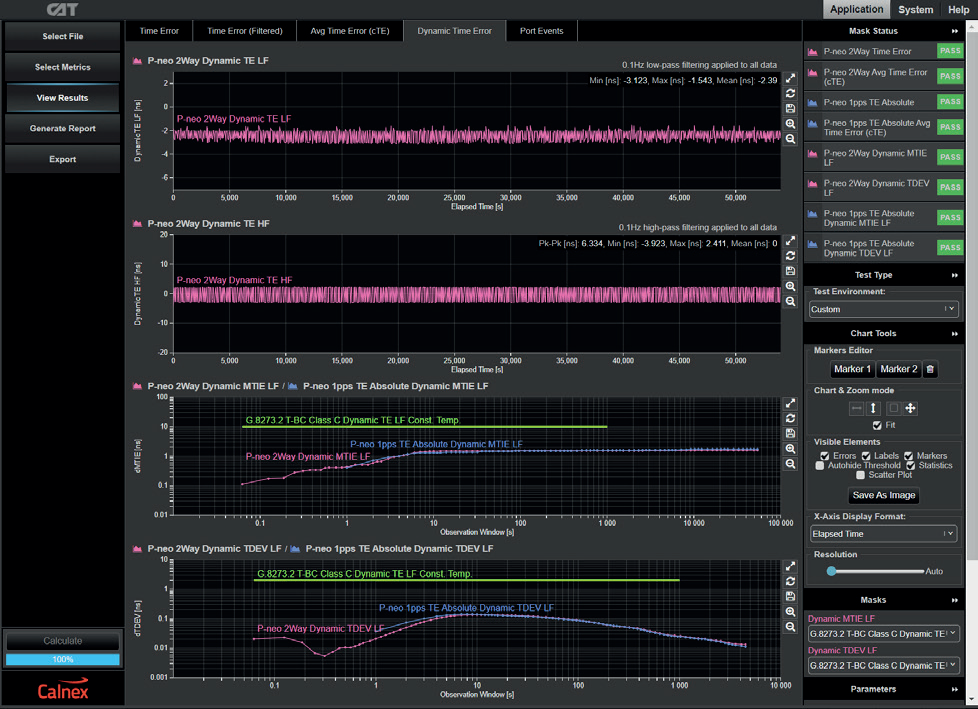Screen dimensions: 978x709
Task: Collapse the Mask Status panel header
Action: pyautogui.click(x=954, y=31)
